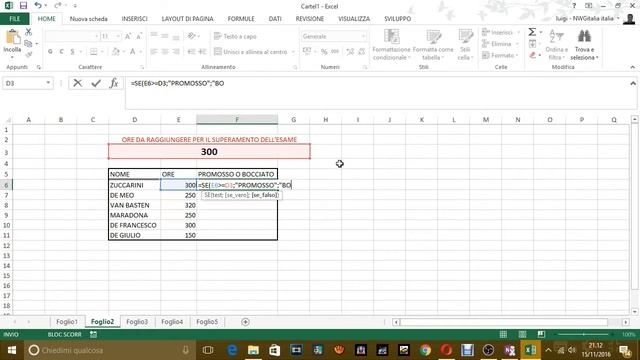
Task: Switch to Page Break Preview in status bar
Action: coord(541,334)
